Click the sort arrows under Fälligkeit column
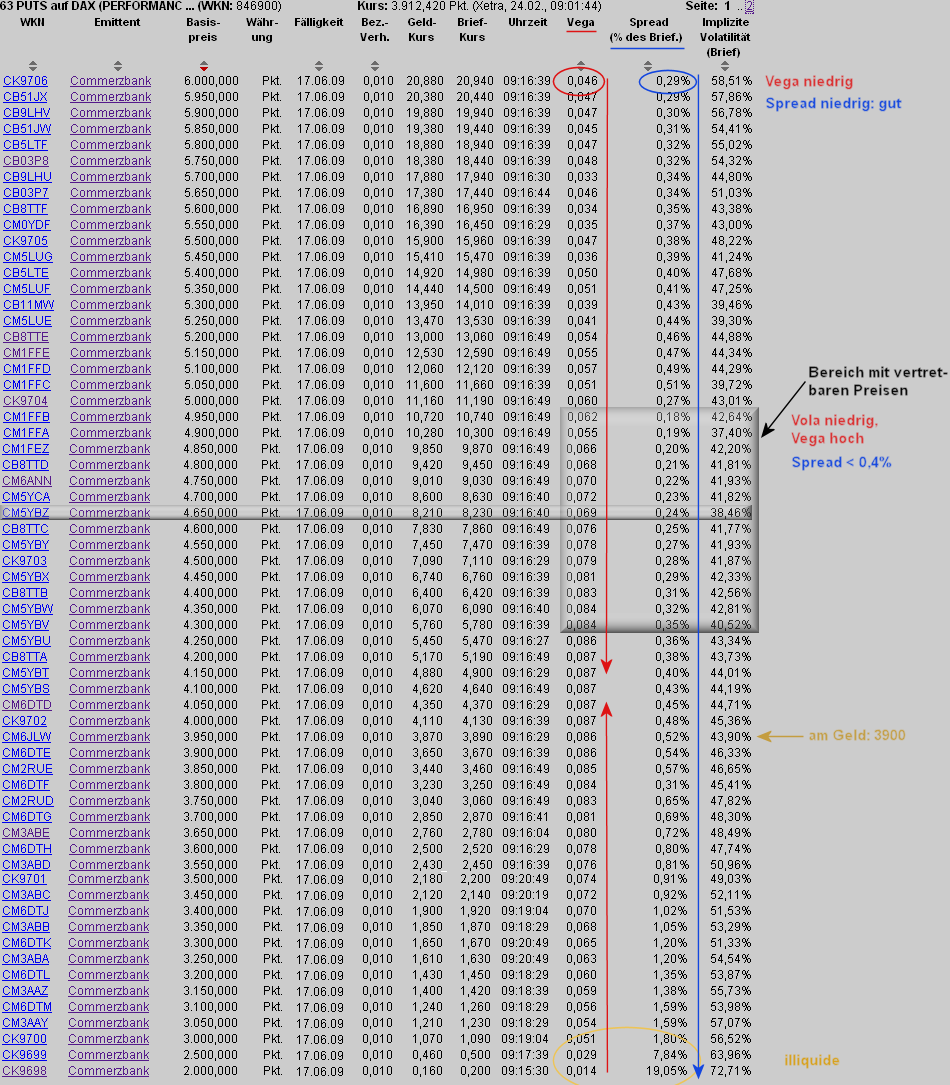950x1085 pixels. 318,66
